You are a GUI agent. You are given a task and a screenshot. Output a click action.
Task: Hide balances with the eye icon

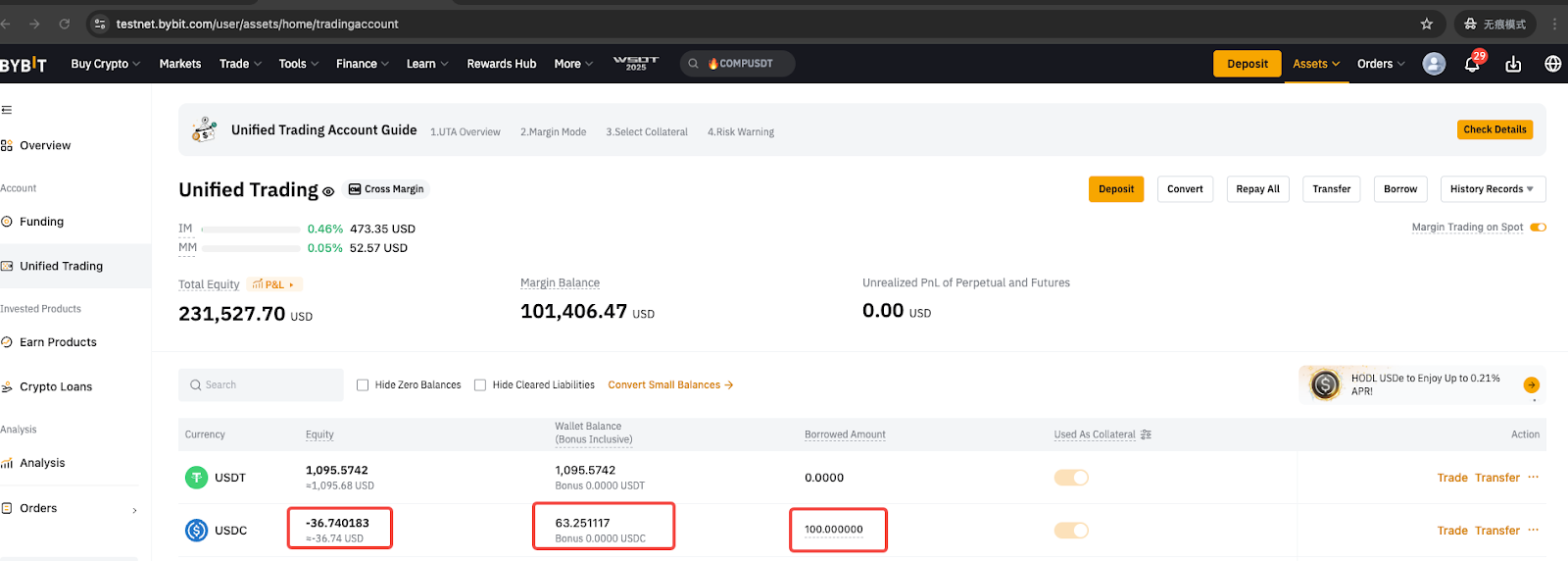tap(328, 191)
